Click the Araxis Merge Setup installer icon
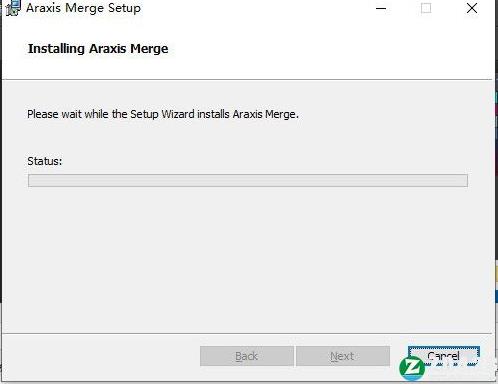Image resolution: width=498 pixels, height=384 pixels. tap(13, 8)
